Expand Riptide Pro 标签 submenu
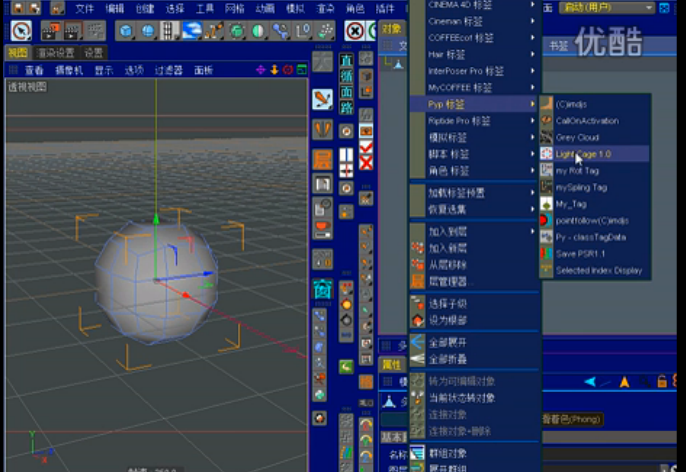The height and width of the screenshot is (472, 686). pos(474,121)
